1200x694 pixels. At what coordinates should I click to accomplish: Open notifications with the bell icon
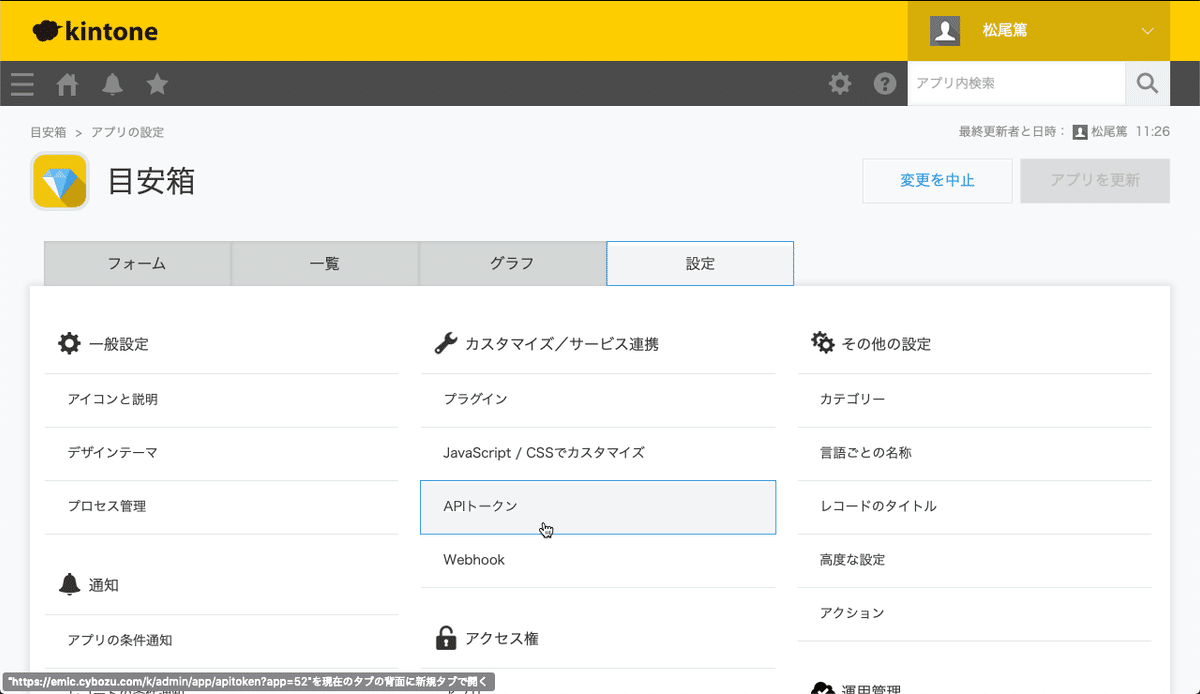point(112,84)
